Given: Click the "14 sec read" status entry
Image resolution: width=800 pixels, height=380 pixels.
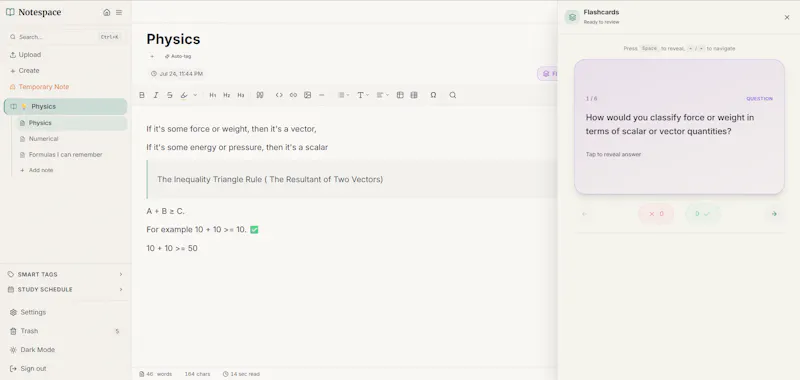Looking at the screenshot, I should (x=241, y=374).
